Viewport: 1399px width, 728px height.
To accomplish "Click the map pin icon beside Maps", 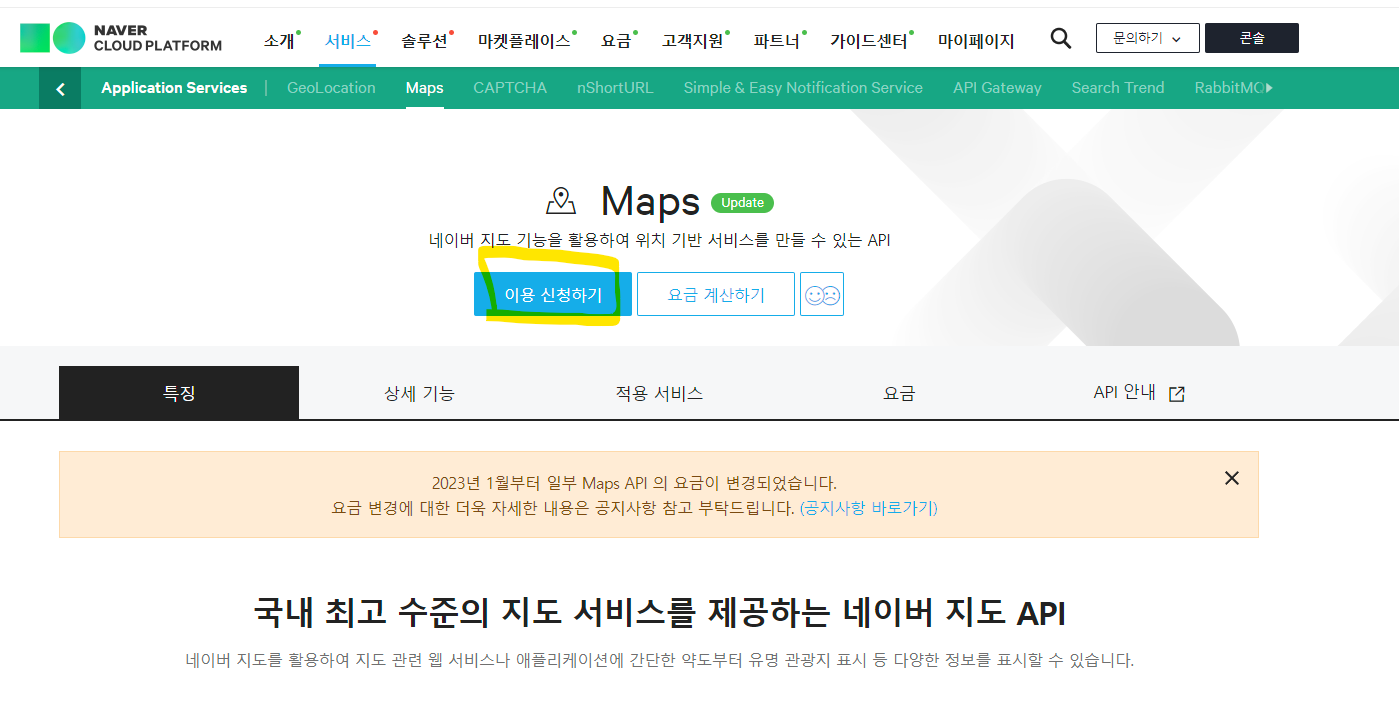I will coord(561,201).
